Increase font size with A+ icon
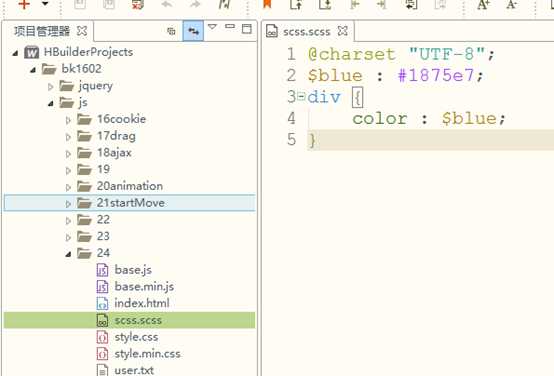This screenshot has width=554, height=376. (x=483, y=4)
